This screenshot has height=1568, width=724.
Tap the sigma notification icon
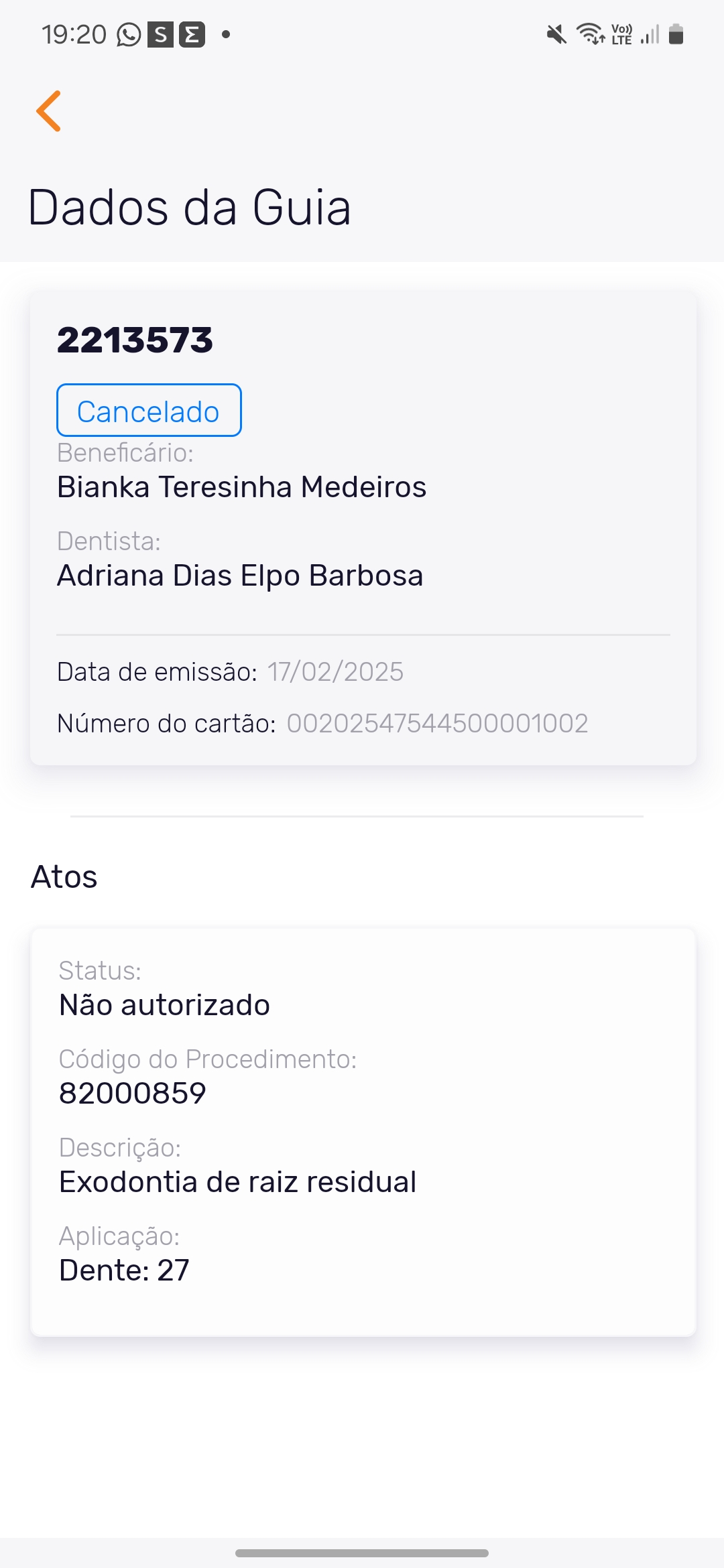(x=192, y=34)
